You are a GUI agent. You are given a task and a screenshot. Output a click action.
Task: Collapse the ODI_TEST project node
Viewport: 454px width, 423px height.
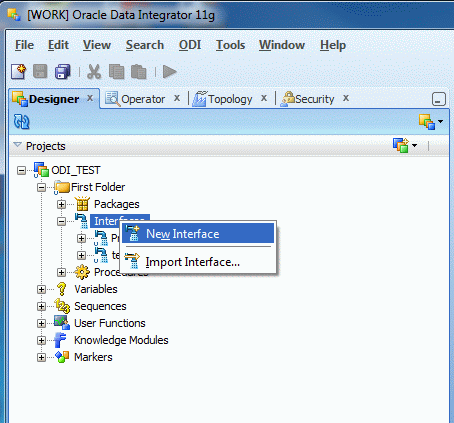pos(21,171)
